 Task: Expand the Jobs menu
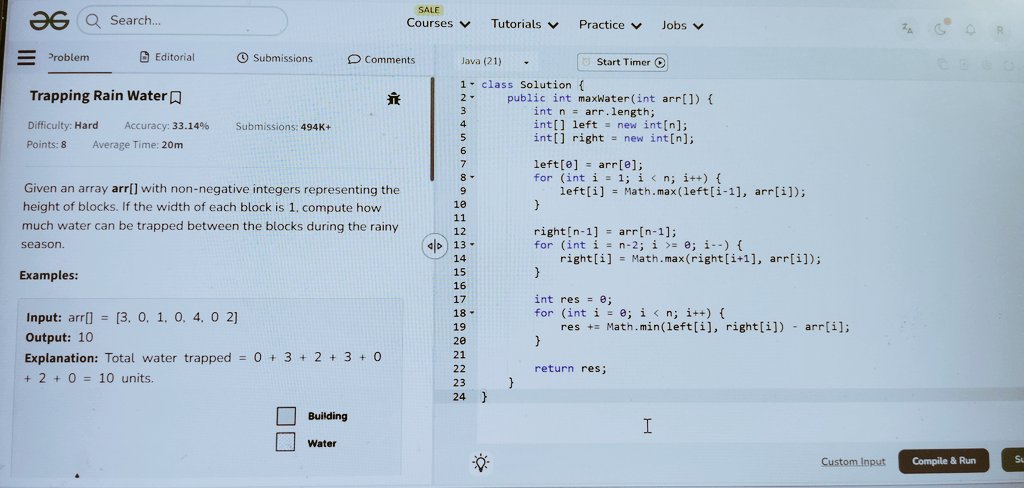pyautogui.click(x=682, y=25)
